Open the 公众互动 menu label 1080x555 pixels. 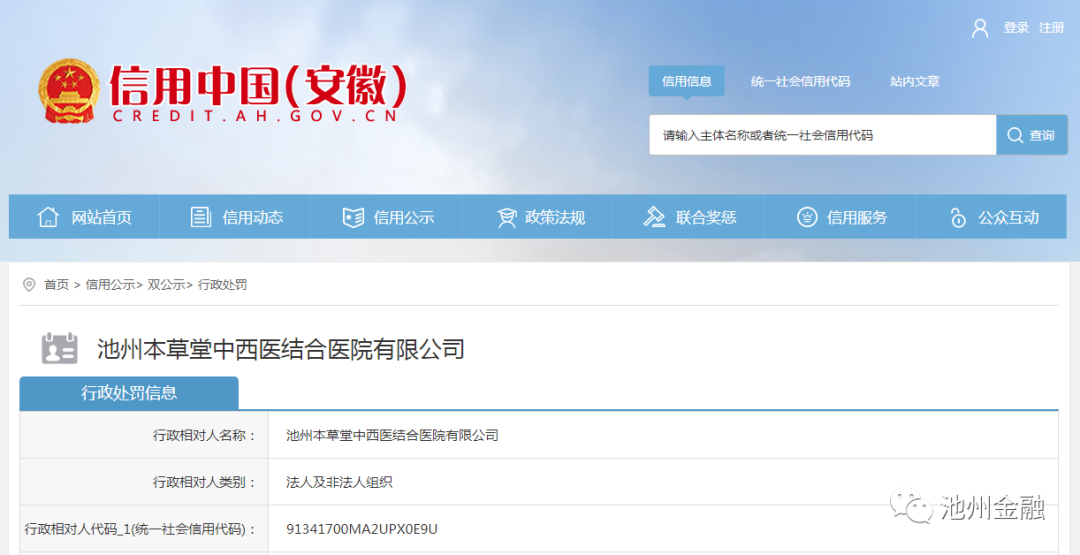[1008, 218]
